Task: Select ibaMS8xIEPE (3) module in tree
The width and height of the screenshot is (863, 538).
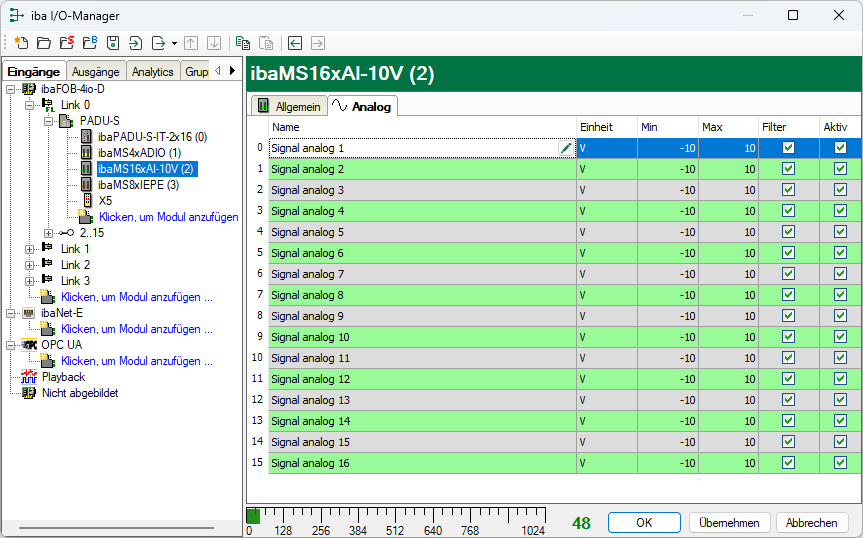Action: [138, 185]
